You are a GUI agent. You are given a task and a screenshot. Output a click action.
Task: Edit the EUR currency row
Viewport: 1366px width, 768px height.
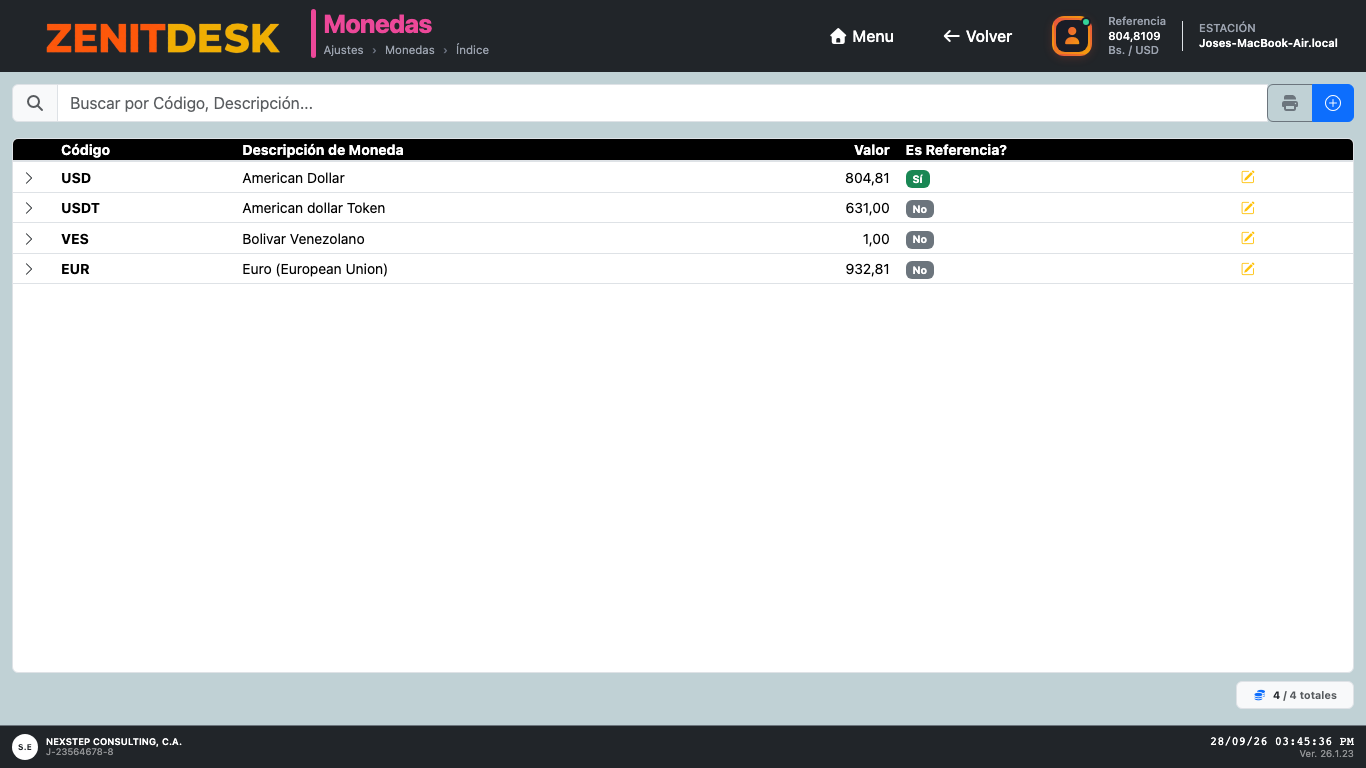click(x=1247, y=269)
